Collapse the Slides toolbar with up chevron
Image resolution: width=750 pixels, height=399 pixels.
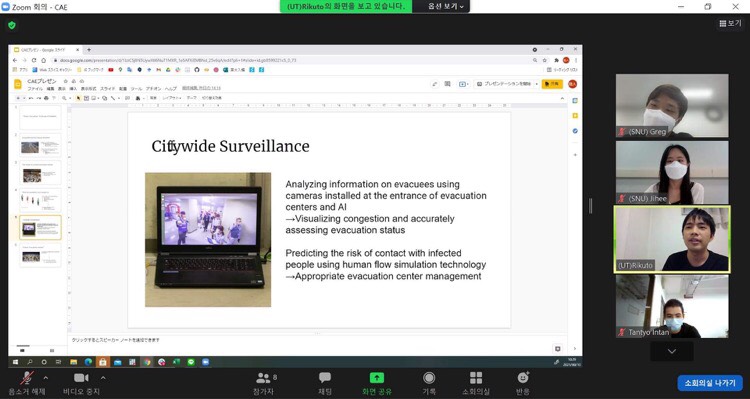tap(562, 98)
